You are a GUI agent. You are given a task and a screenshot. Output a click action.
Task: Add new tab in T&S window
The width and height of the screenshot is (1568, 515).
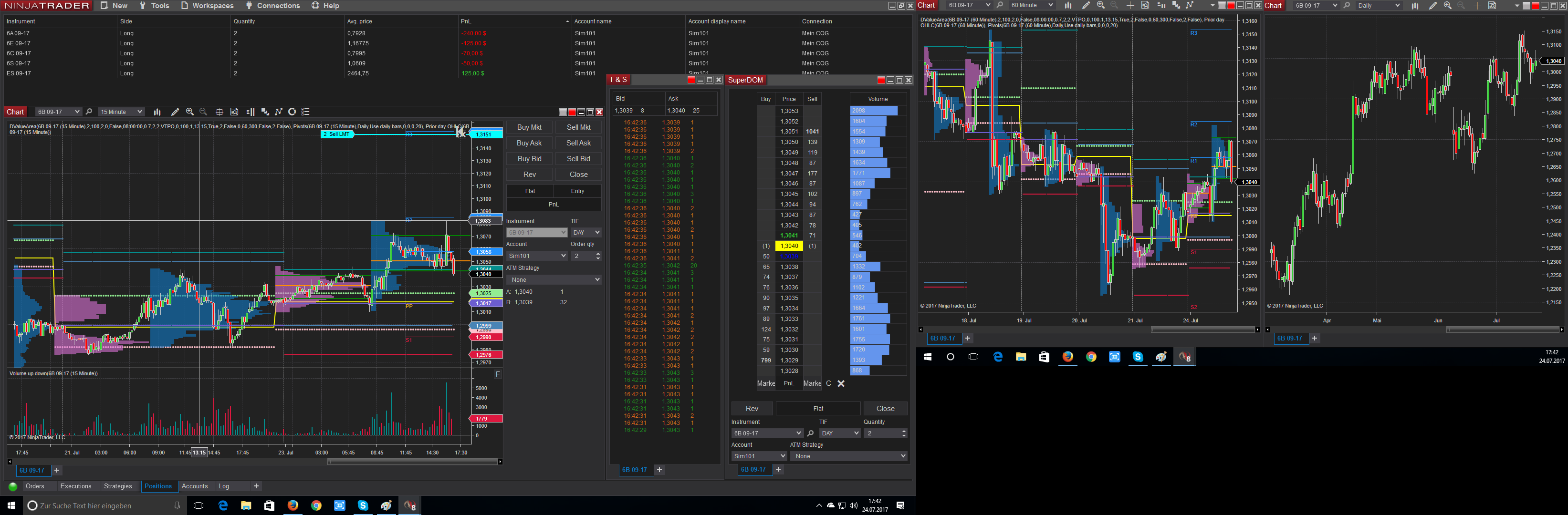tap(659, 470)
